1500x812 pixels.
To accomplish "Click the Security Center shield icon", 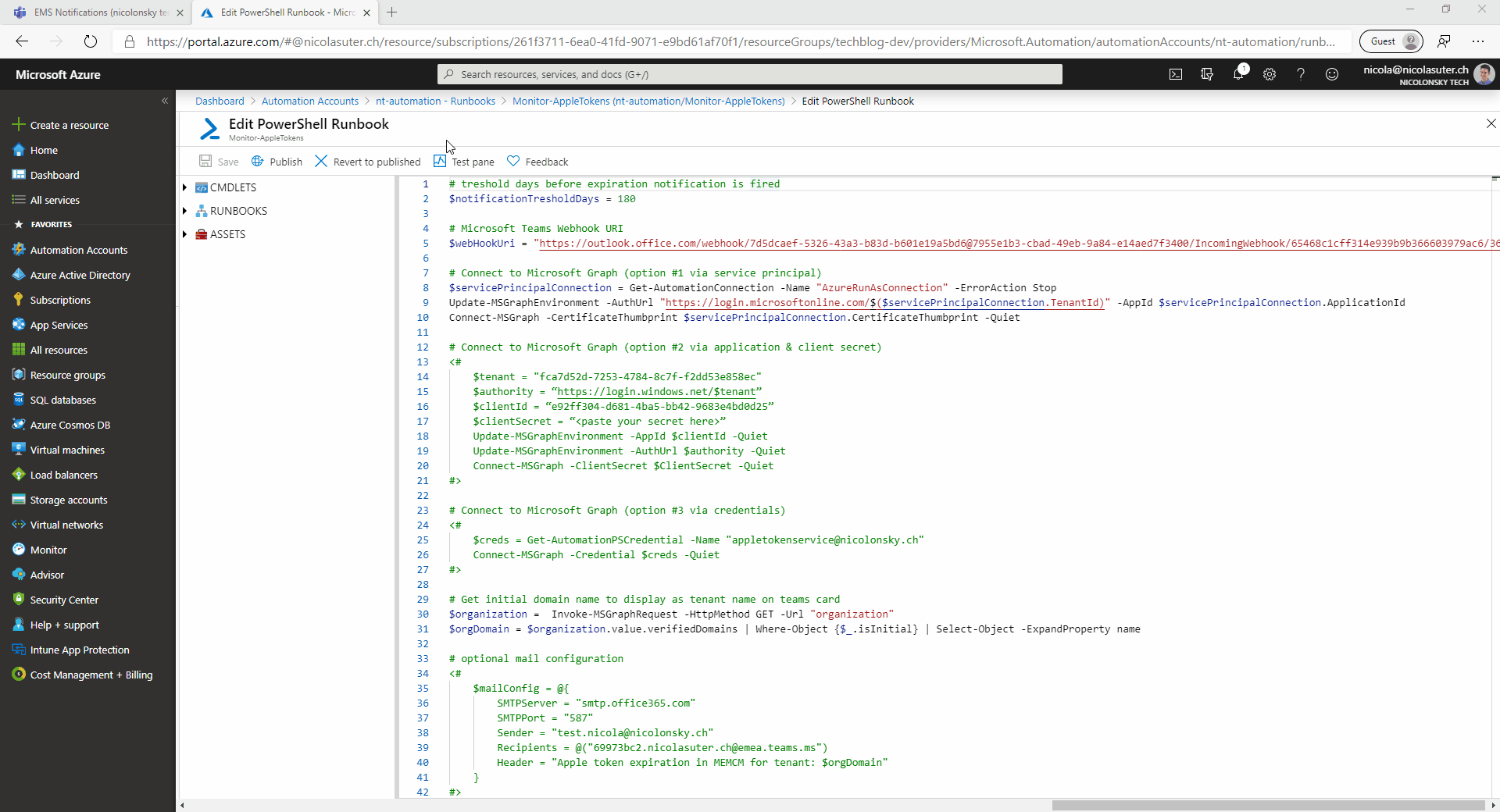I will point(19,600).
